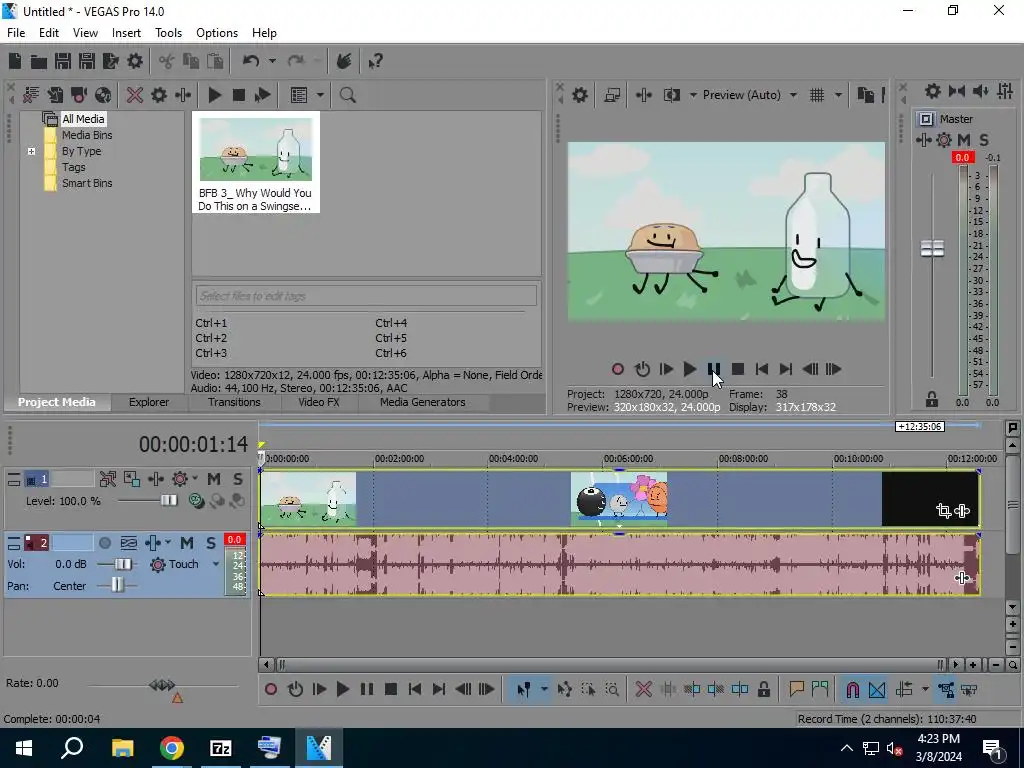Select Smart Bins folder in tree
This screenshot has width=1024, height=768.
(x=87, y=184)
